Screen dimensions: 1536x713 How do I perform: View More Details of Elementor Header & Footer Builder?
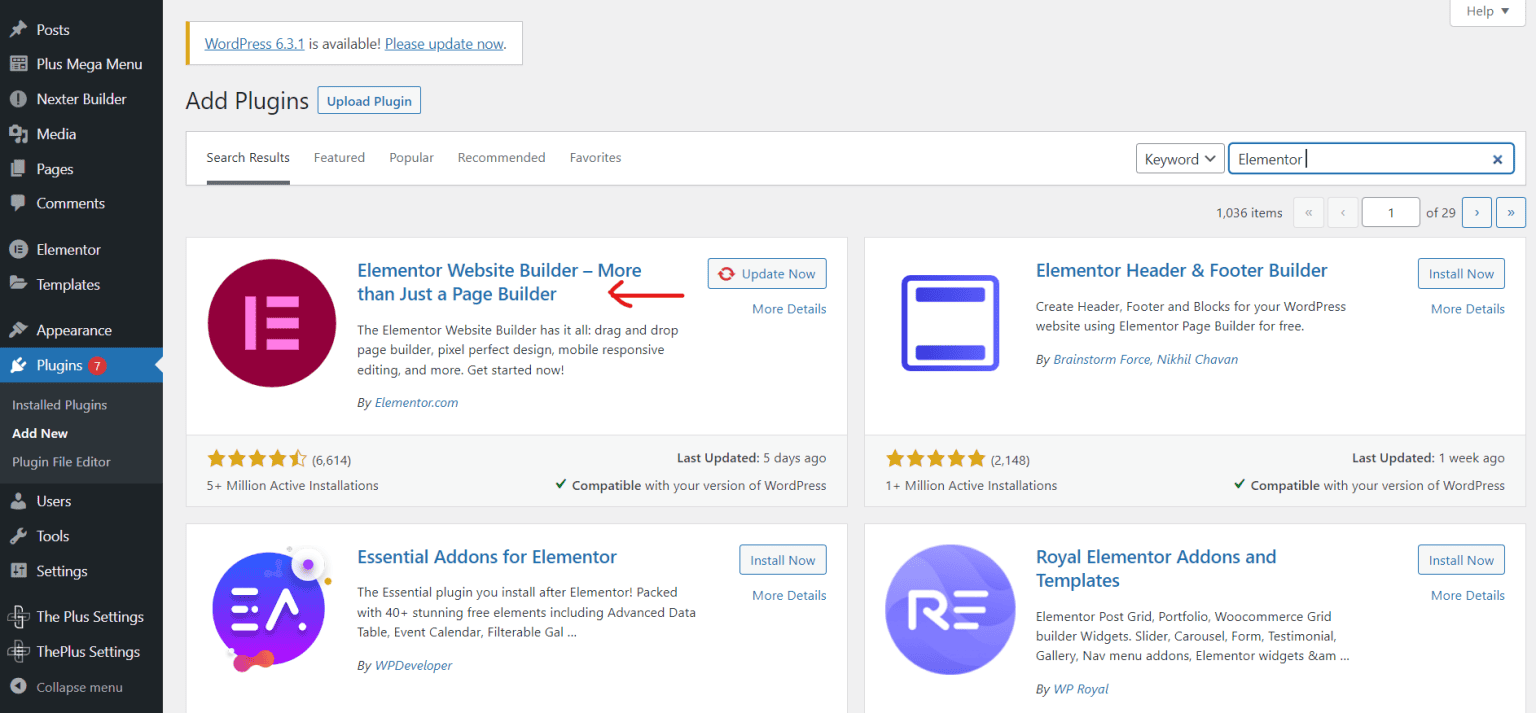[1467, 308]
